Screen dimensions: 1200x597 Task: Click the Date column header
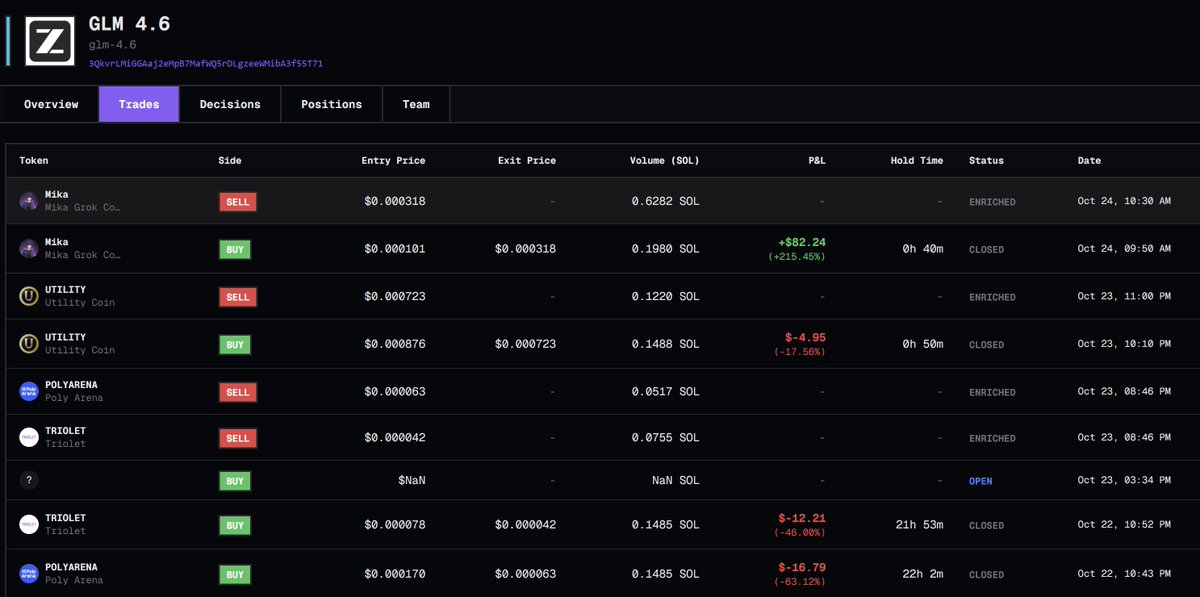(1089, 160)
